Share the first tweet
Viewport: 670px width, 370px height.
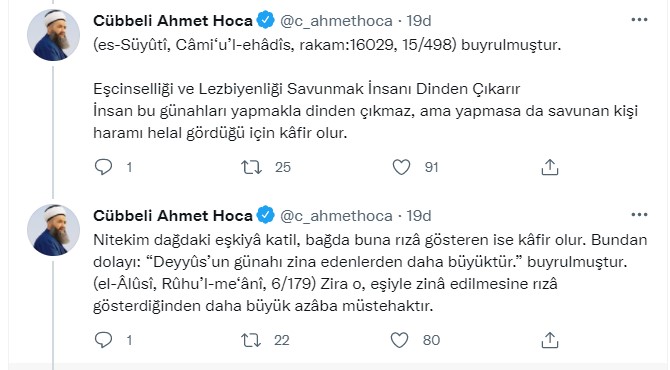[550, 167]
